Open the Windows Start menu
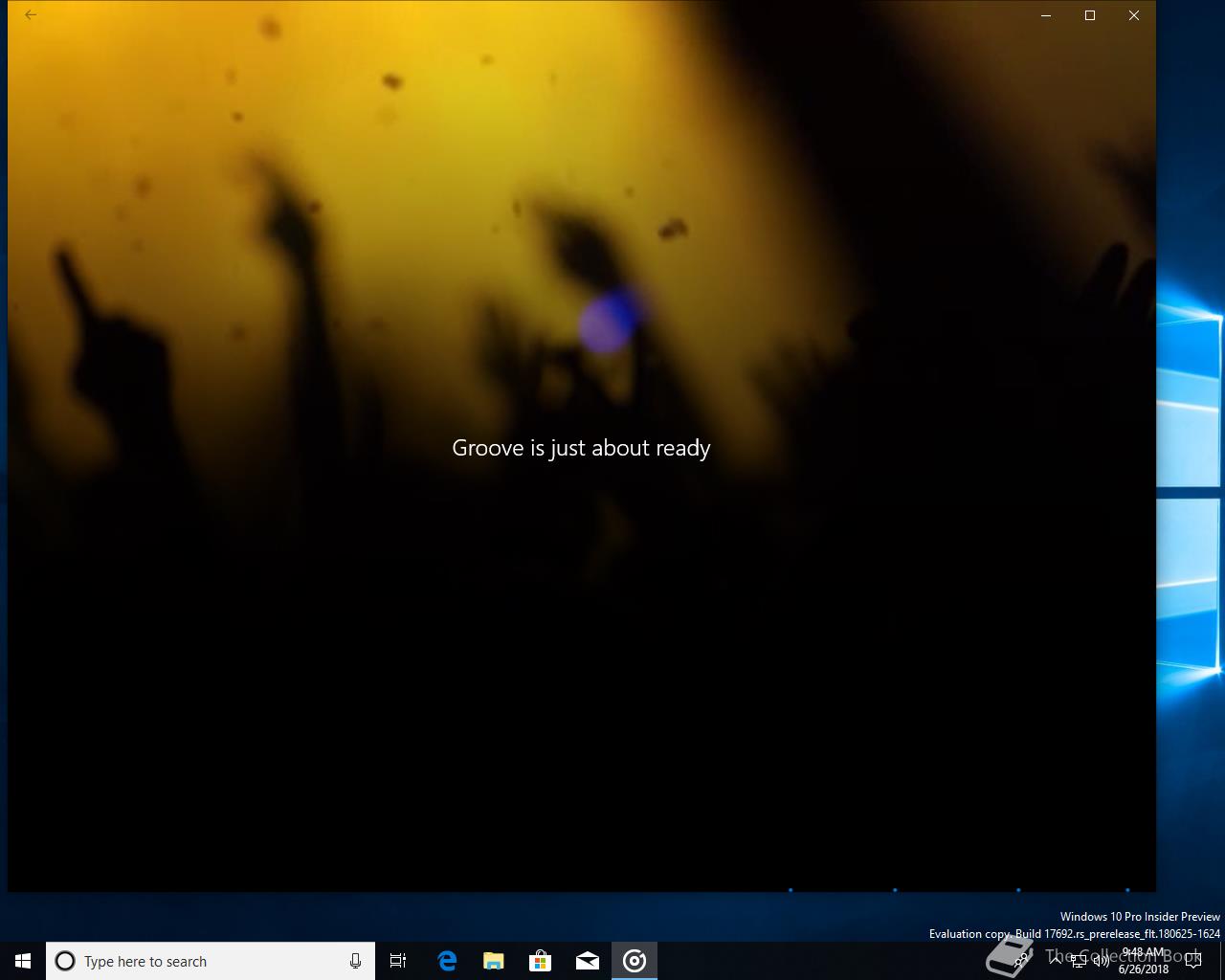Viewport: 1225px width, 980px height. point(23,961)
